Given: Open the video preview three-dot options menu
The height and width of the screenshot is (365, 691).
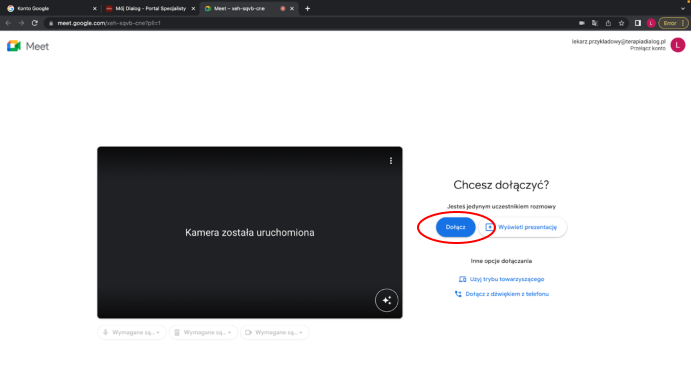Looking at the screenshot, I should point(390,161).
